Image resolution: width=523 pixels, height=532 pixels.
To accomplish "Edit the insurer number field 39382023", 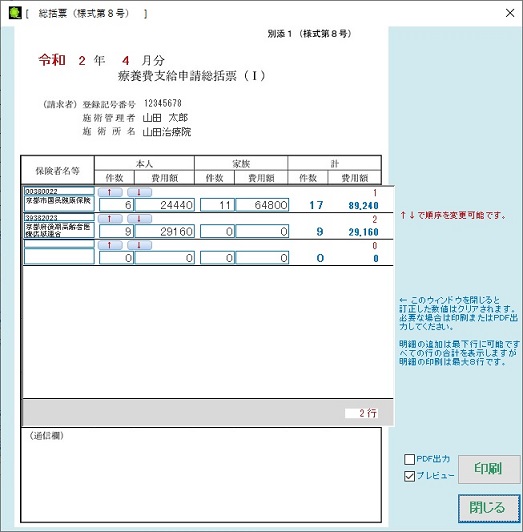I will pos(59,217).
